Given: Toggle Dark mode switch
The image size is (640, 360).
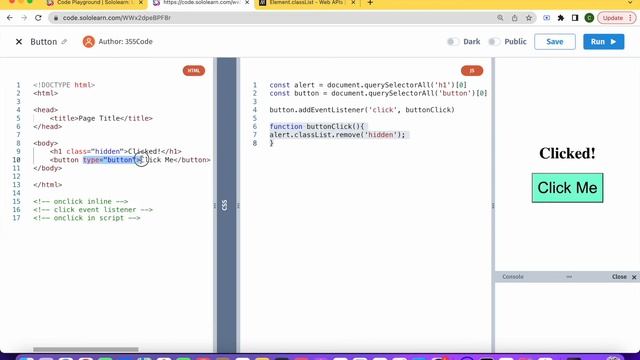Looking at the screenshot, I should tap(453, 42).
